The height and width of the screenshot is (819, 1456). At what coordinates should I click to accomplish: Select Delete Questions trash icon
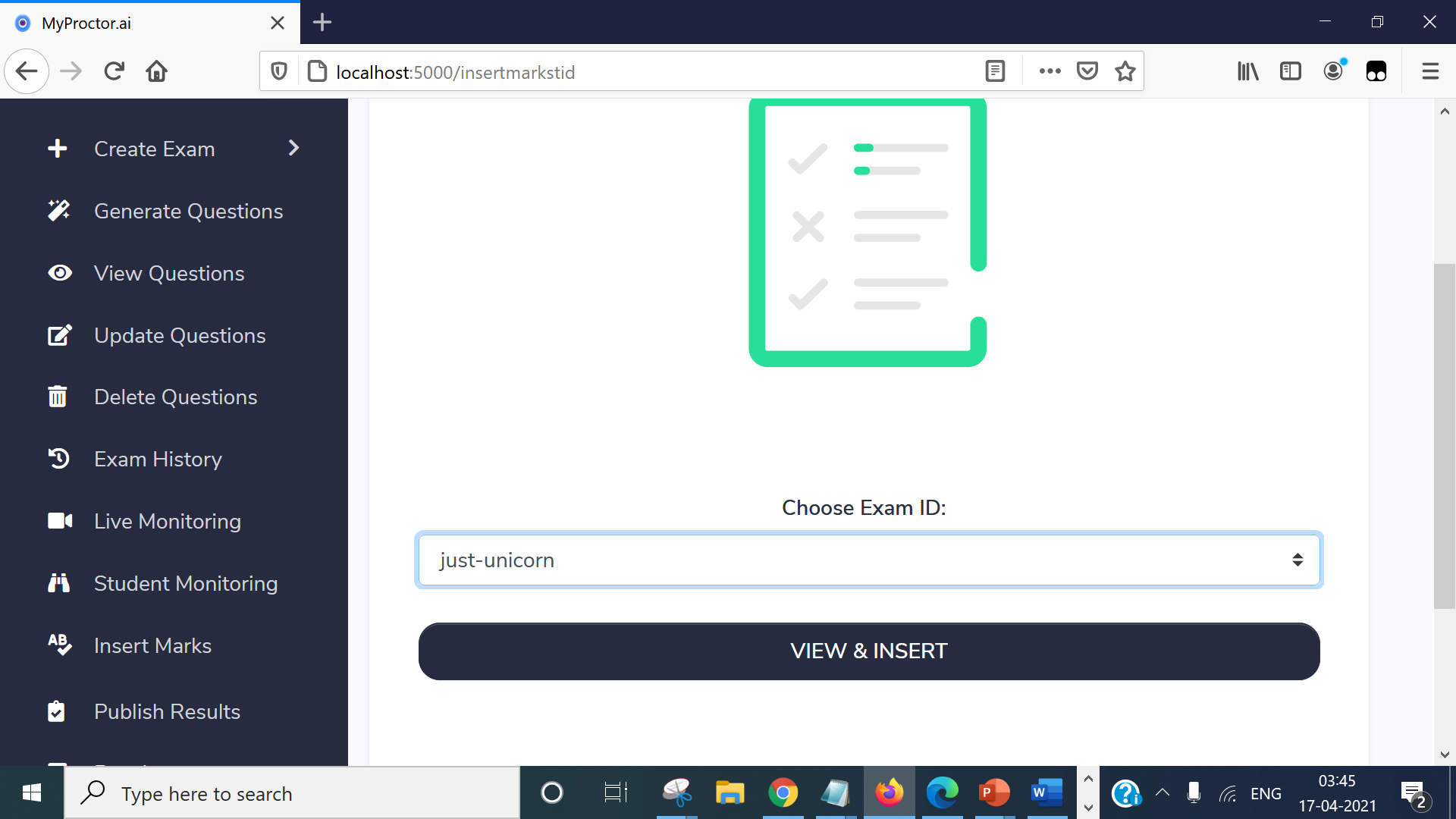pos(57,396)
